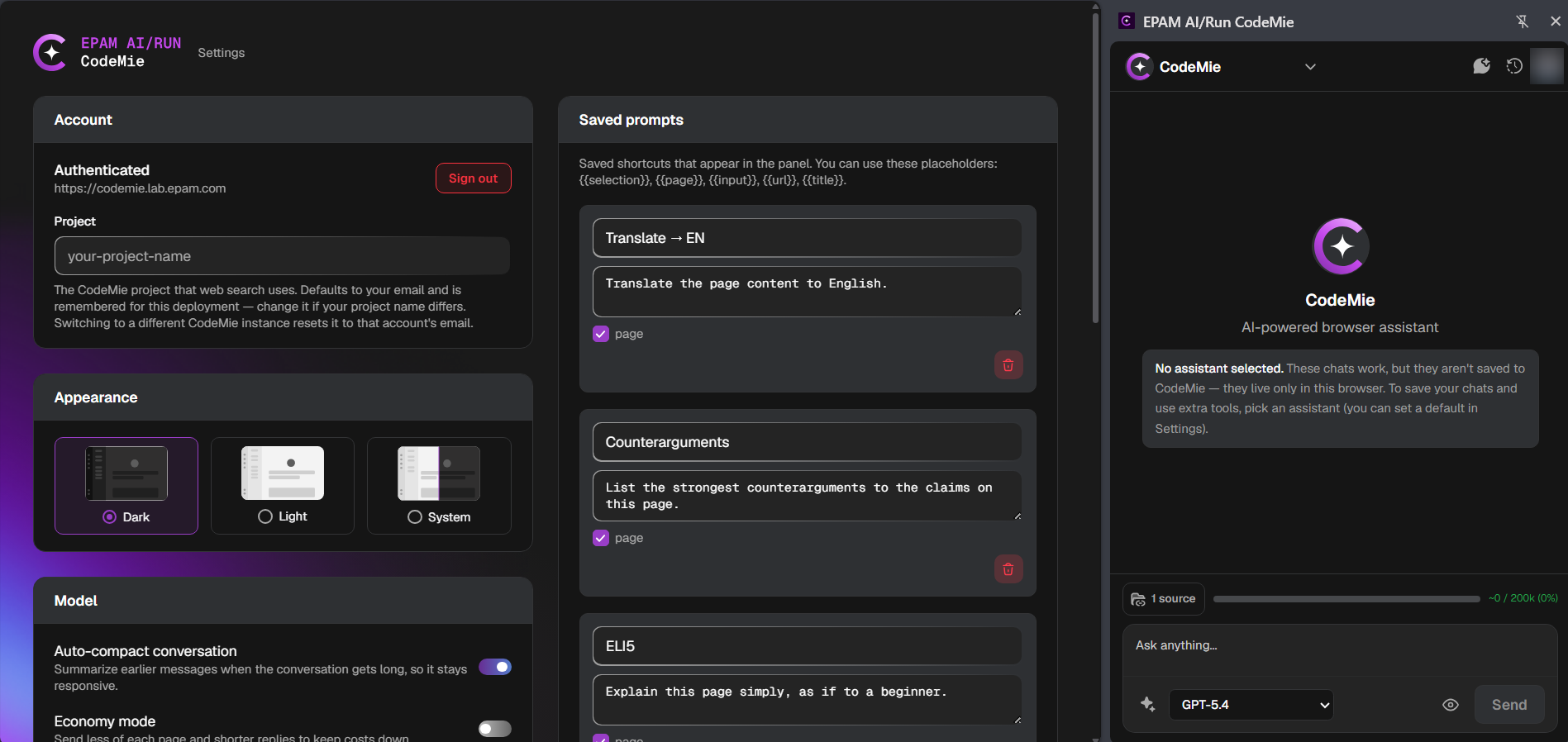Select the Dark theme radio button

pos(109,517)
